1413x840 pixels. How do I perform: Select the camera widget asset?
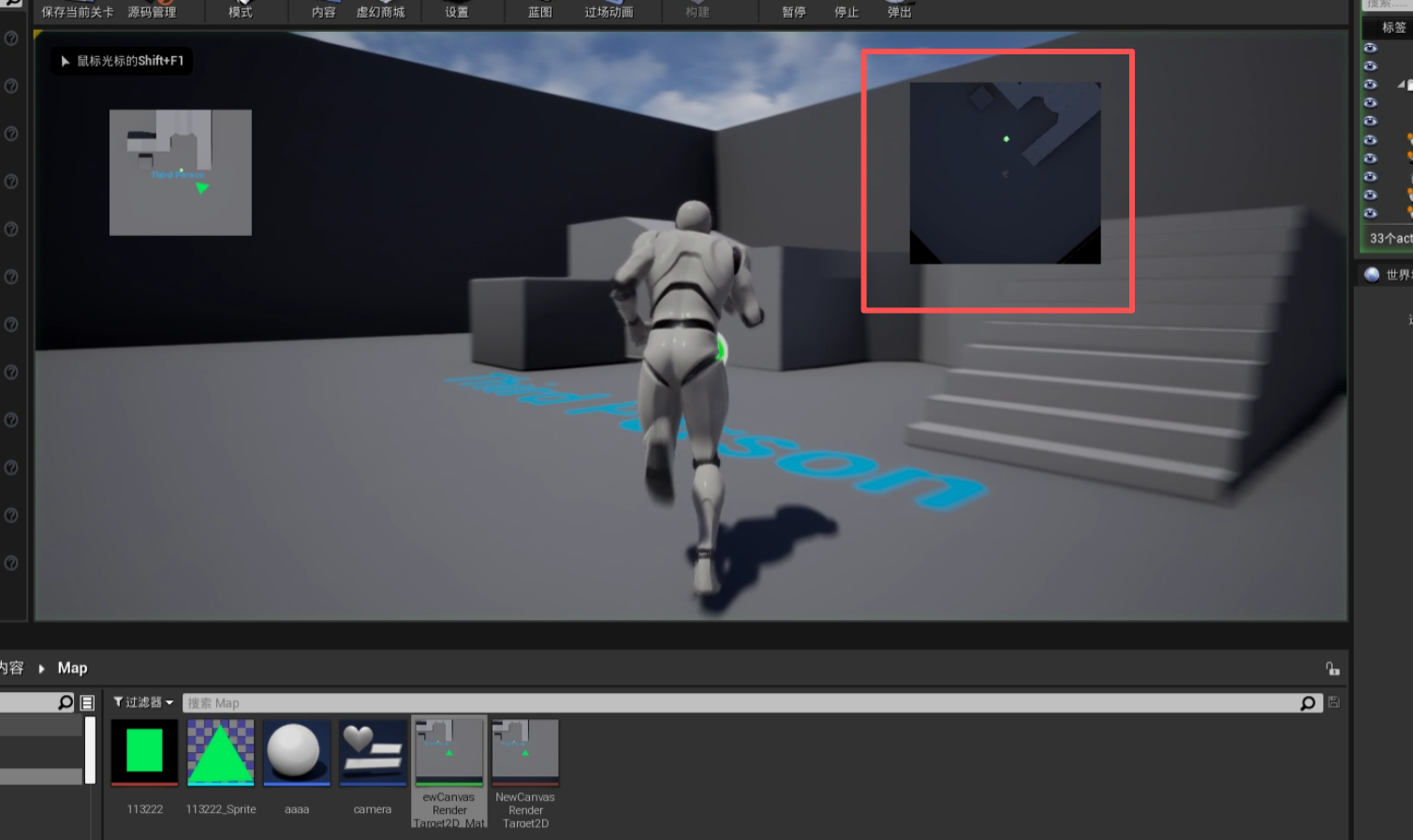click(x=373, y=768)
